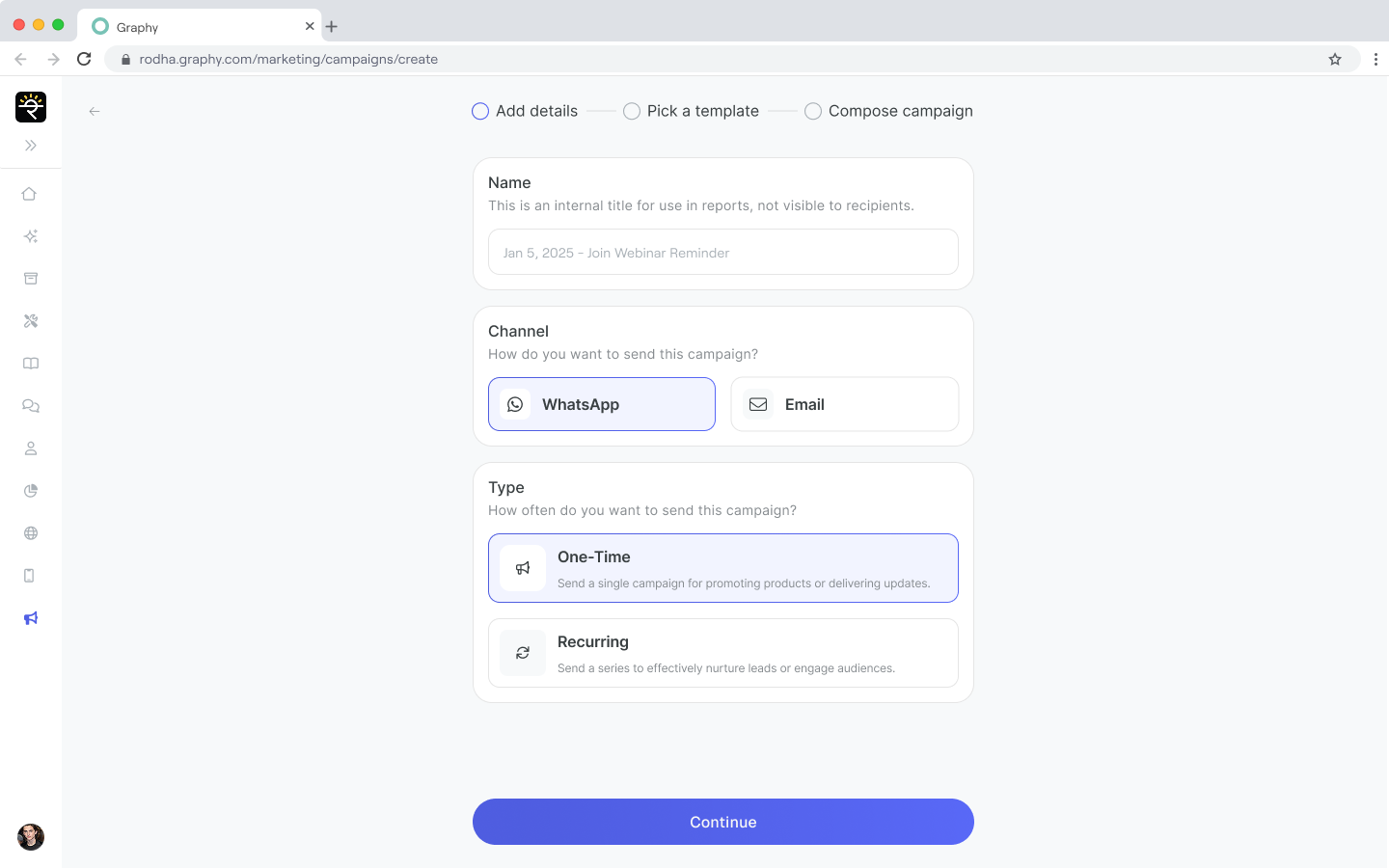Go to the Pick a template step

[691, 111]
